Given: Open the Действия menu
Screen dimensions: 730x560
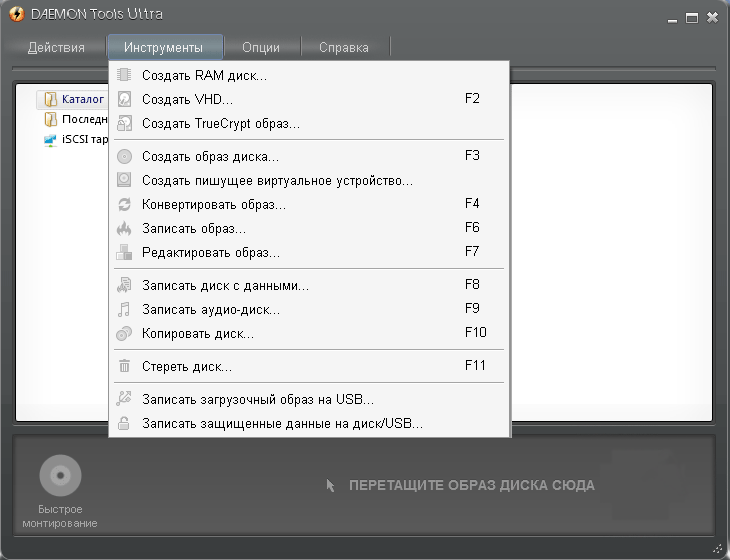Looking at the screenshot, I should pos(56,47).
